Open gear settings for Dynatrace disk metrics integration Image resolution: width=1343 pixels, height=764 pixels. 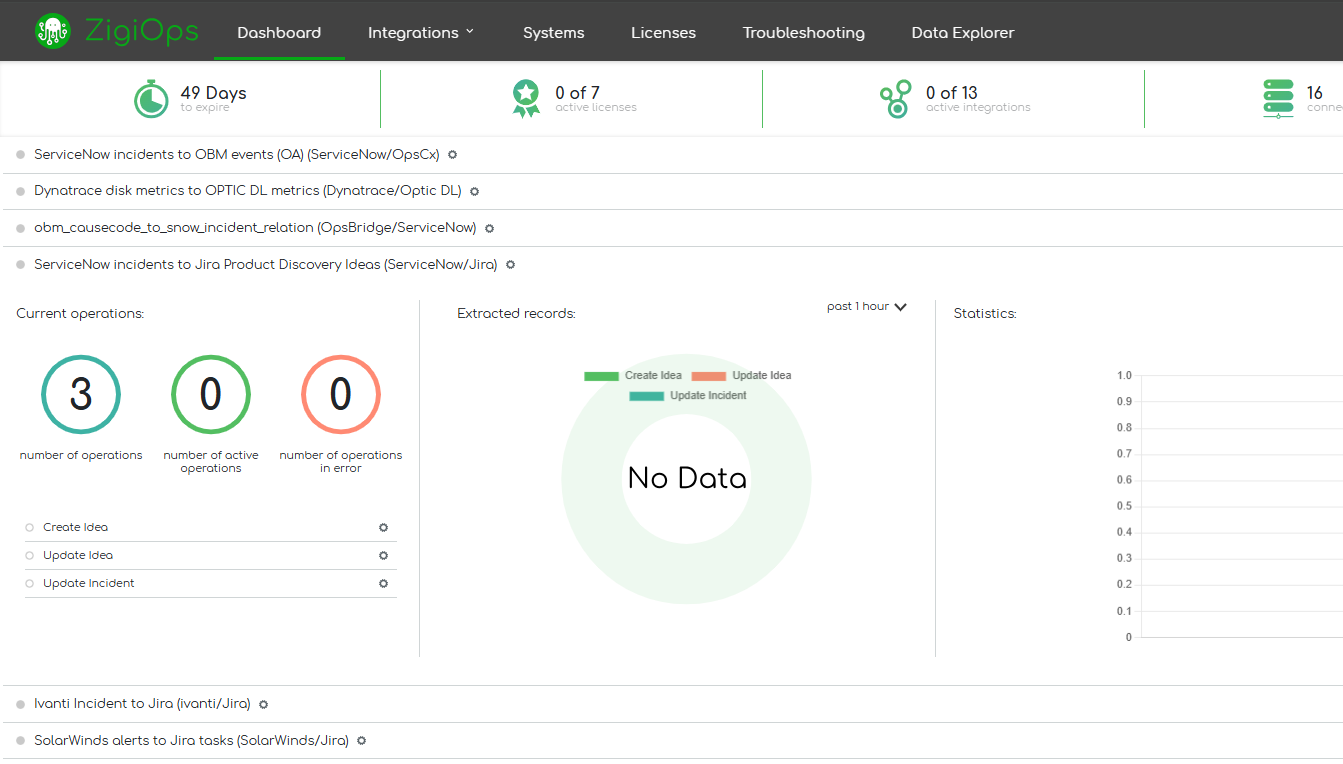474,191
